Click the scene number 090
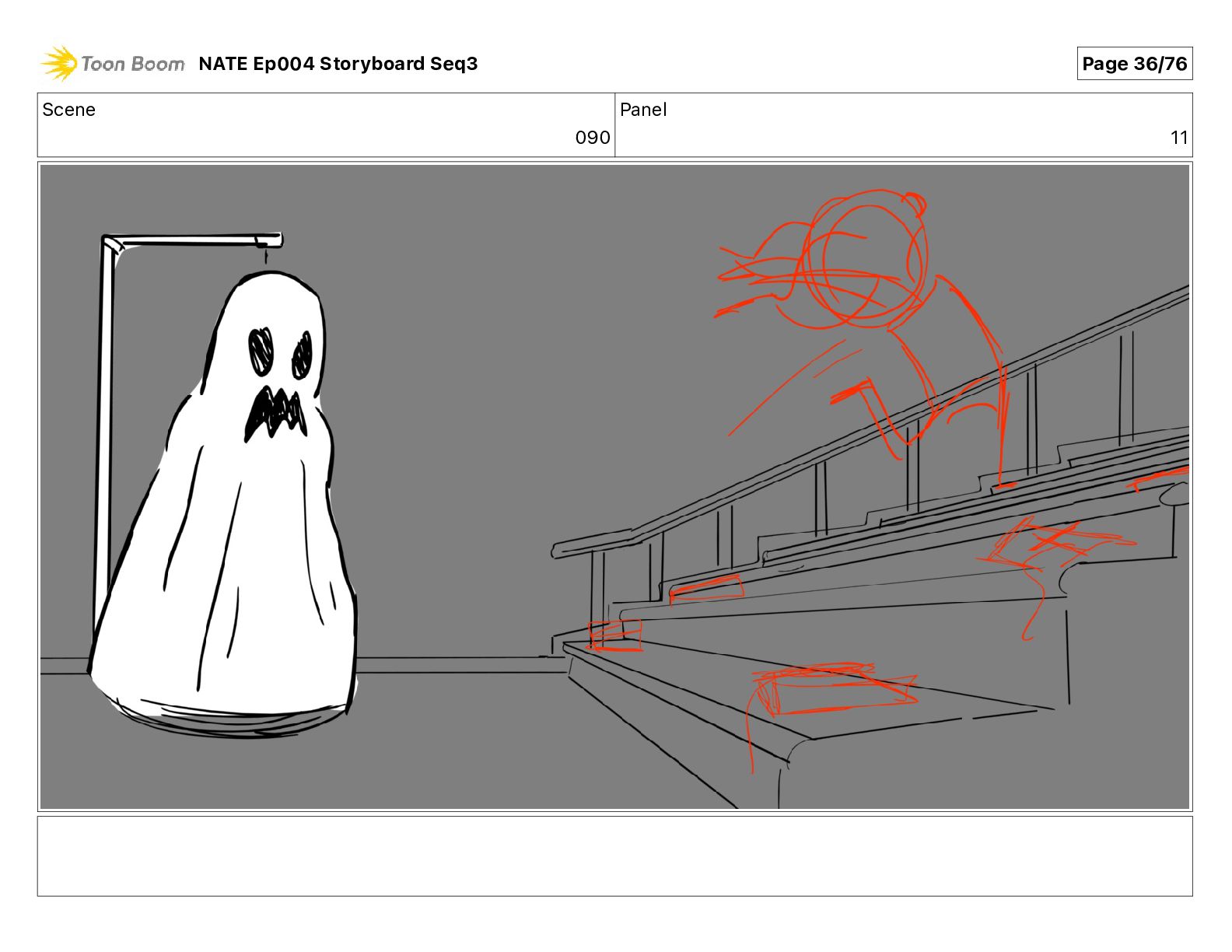Screen dimensions: 1232x952 [592, 138]
